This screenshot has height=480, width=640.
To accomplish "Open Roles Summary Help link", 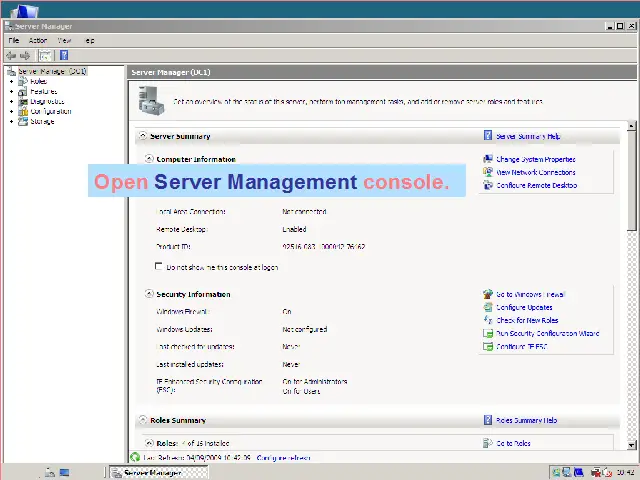I will click(527, 420).
